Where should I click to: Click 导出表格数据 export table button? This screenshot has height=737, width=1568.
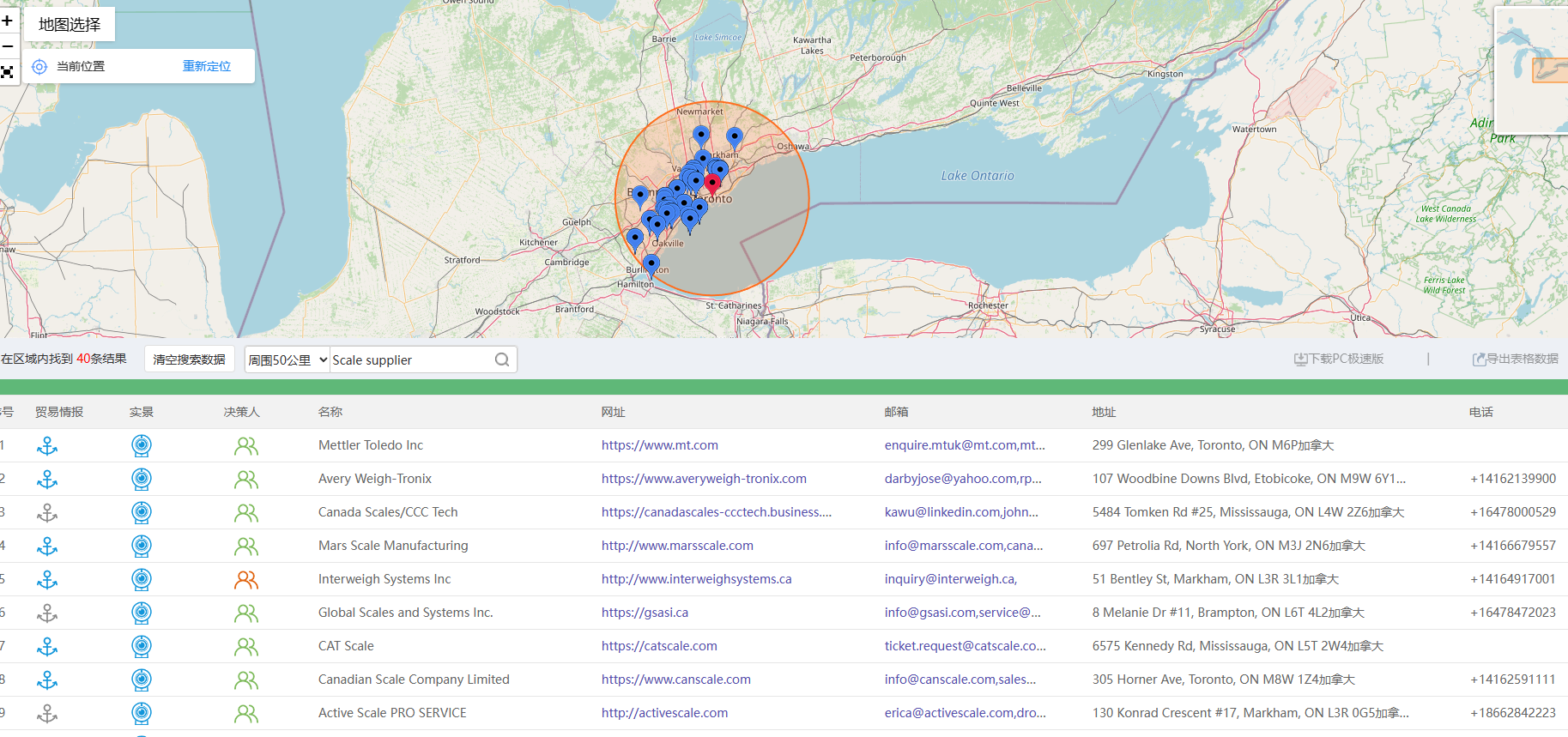pyautogui.click(x=1516, y=359)
